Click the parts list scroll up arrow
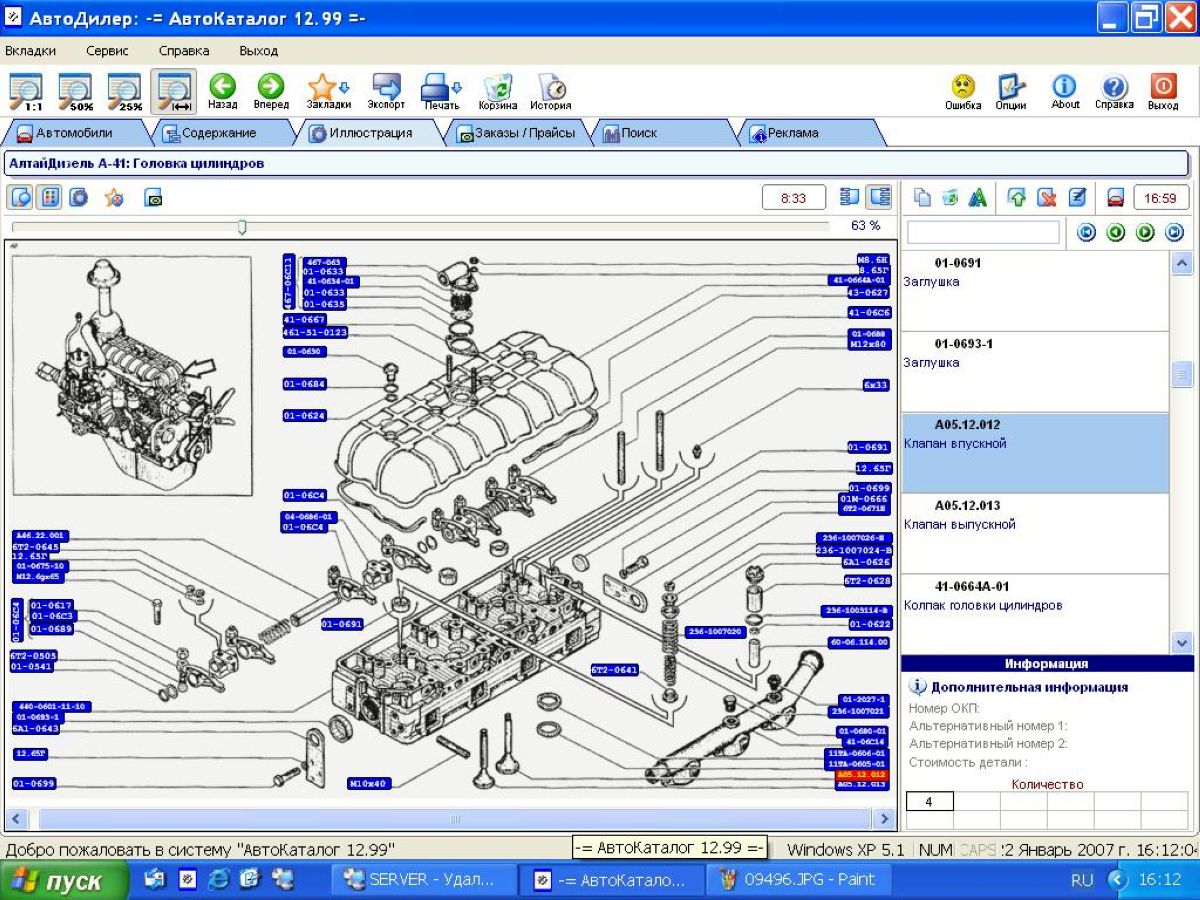This screenshot has width=1200, height=900. click(1181, 262)
